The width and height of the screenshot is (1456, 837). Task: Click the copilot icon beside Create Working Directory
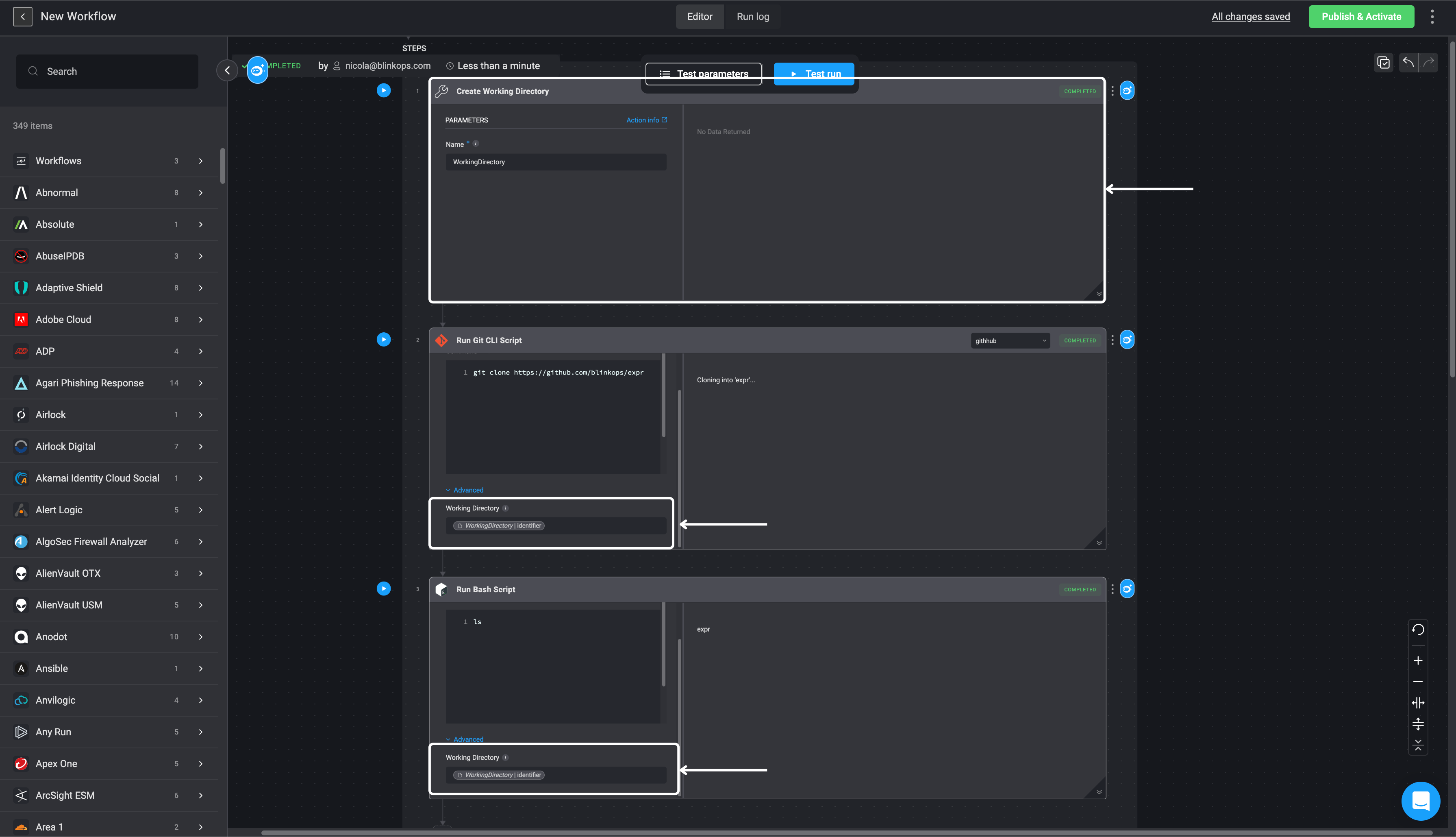point(1128,91)
